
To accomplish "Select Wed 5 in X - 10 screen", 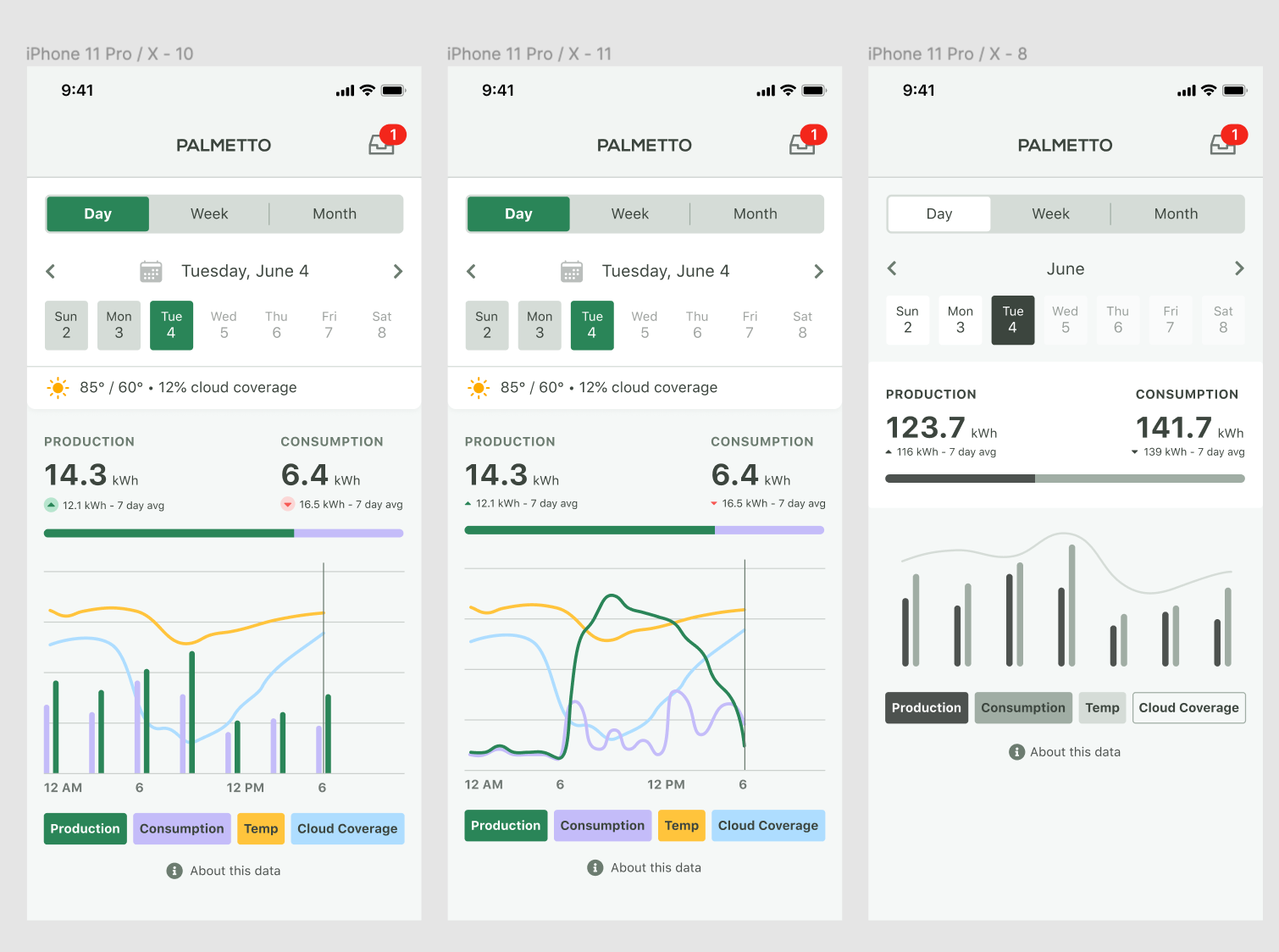I will click(x=224, y=325).
